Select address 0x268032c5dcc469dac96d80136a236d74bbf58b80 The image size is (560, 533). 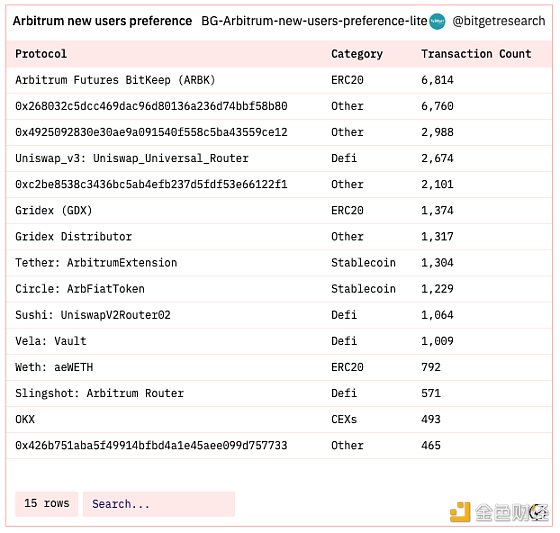coord(151,106)
